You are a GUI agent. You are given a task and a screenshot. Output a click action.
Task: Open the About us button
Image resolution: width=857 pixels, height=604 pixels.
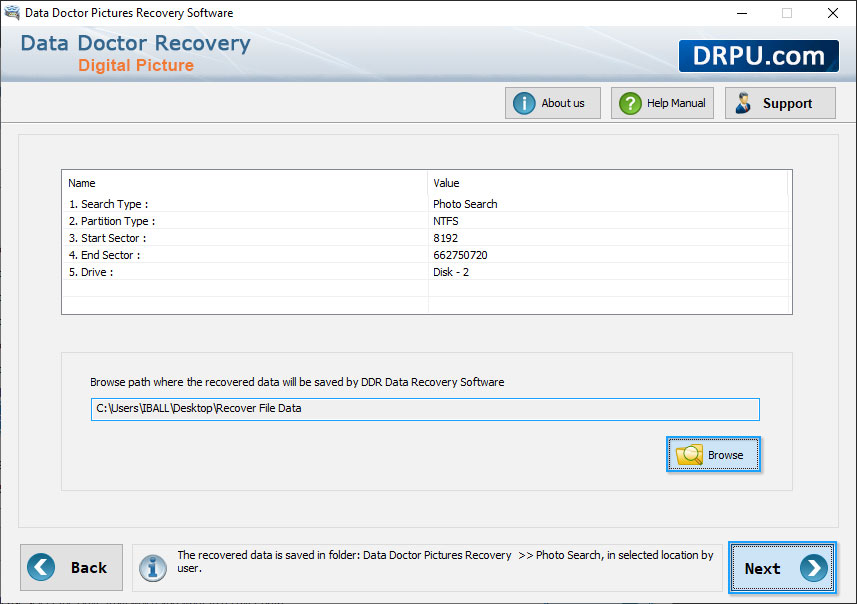pyautogui.click(x=553, y=103)
